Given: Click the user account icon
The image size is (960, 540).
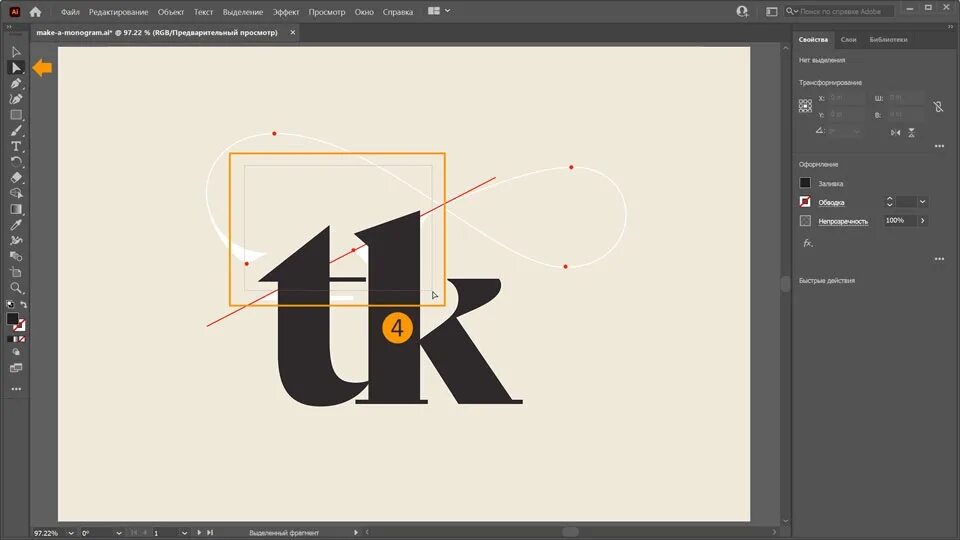Looking at the screenshot, I should (x=742, y=11).
